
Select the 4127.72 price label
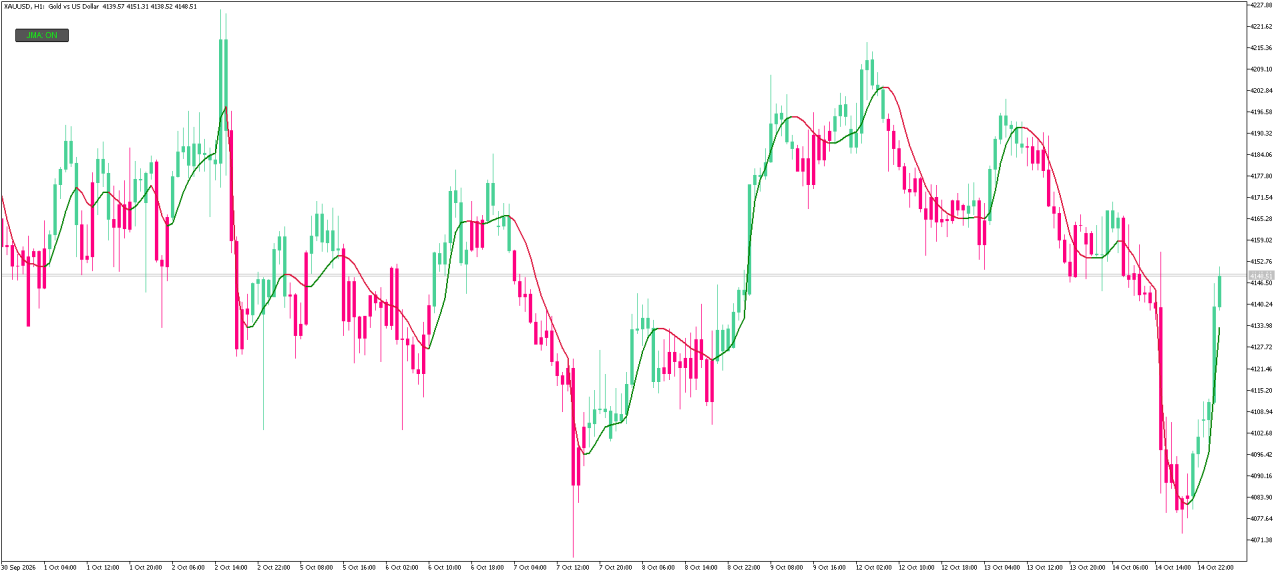click(1260, 347)
